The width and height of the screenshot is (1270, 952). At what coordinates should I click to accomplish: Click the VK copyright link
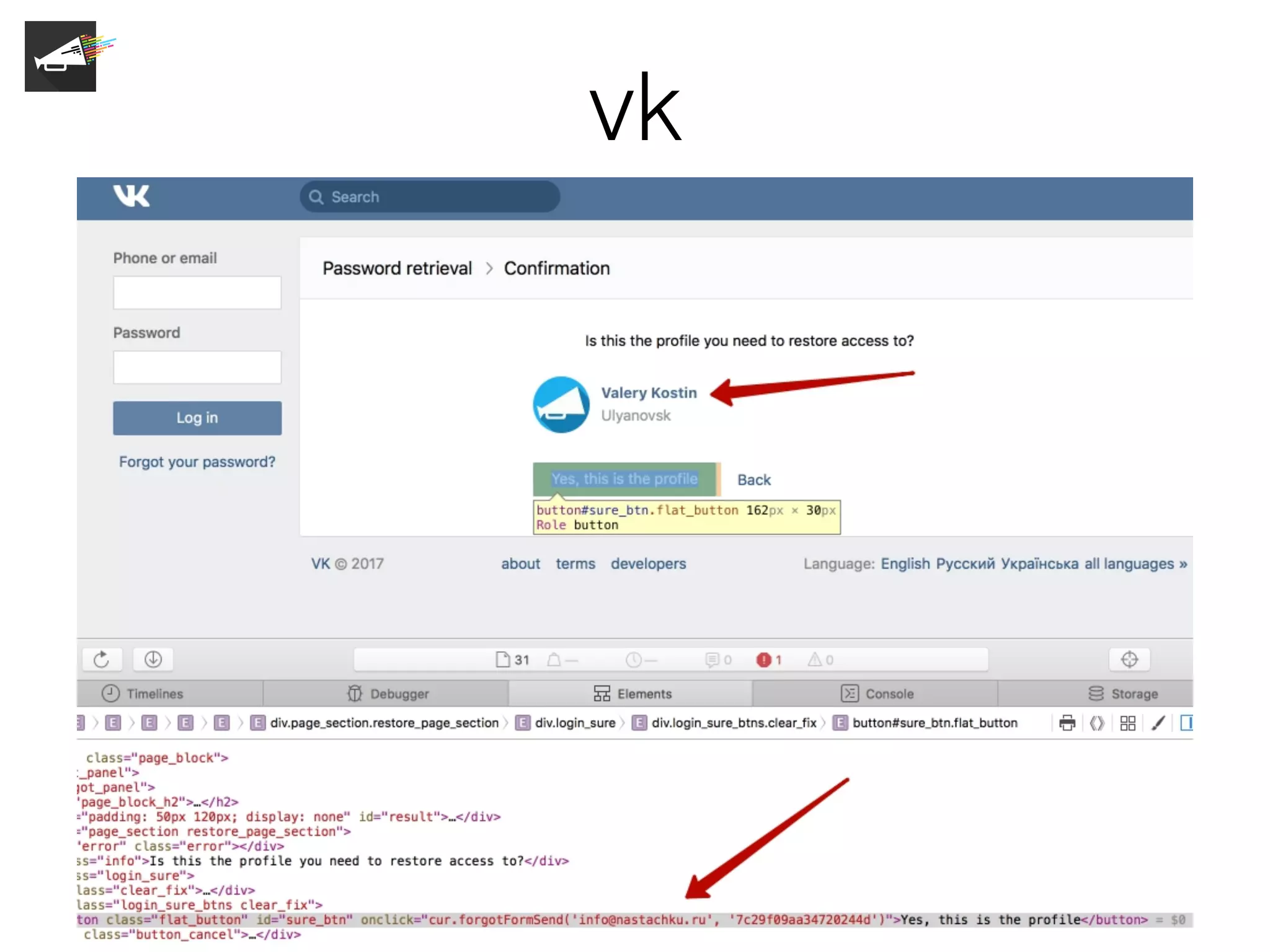coord(320,564)
